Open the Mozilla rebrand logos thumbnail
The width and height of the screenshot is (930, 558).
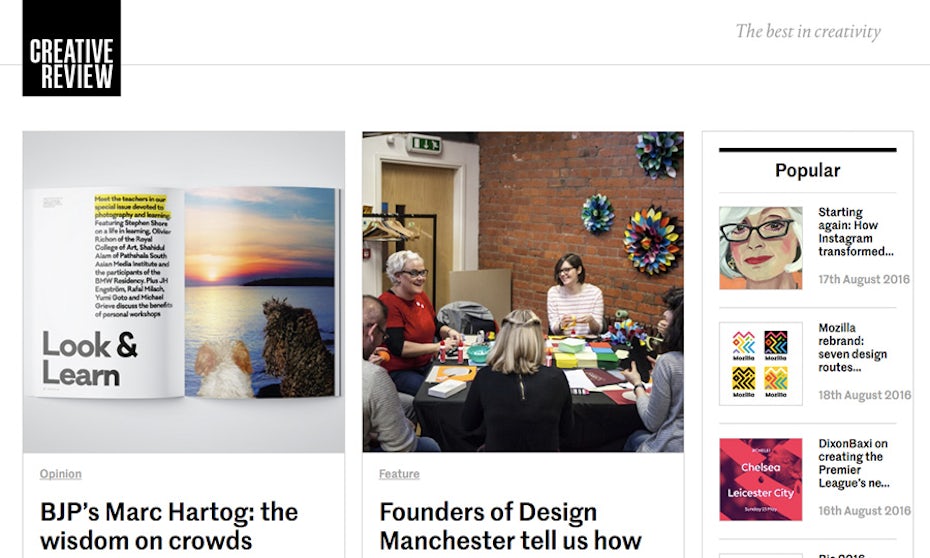pos(760,363)
